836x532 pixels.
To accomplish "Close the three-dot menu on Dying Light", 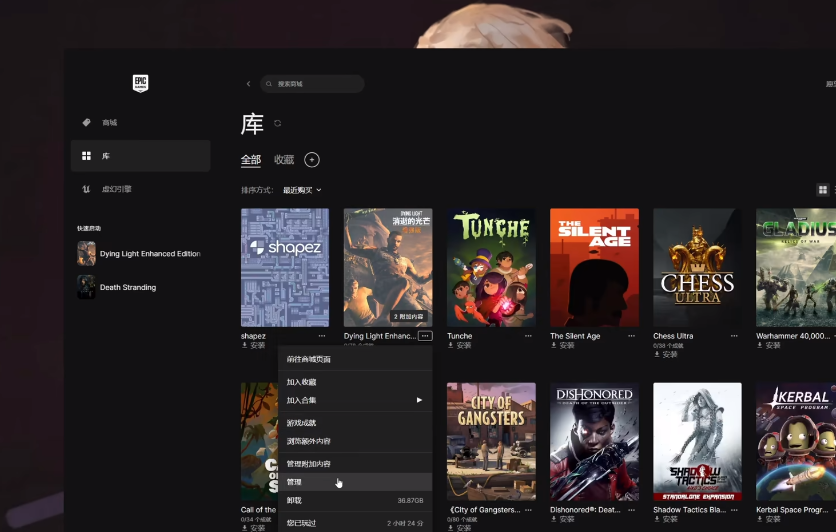I will [425, 336].
